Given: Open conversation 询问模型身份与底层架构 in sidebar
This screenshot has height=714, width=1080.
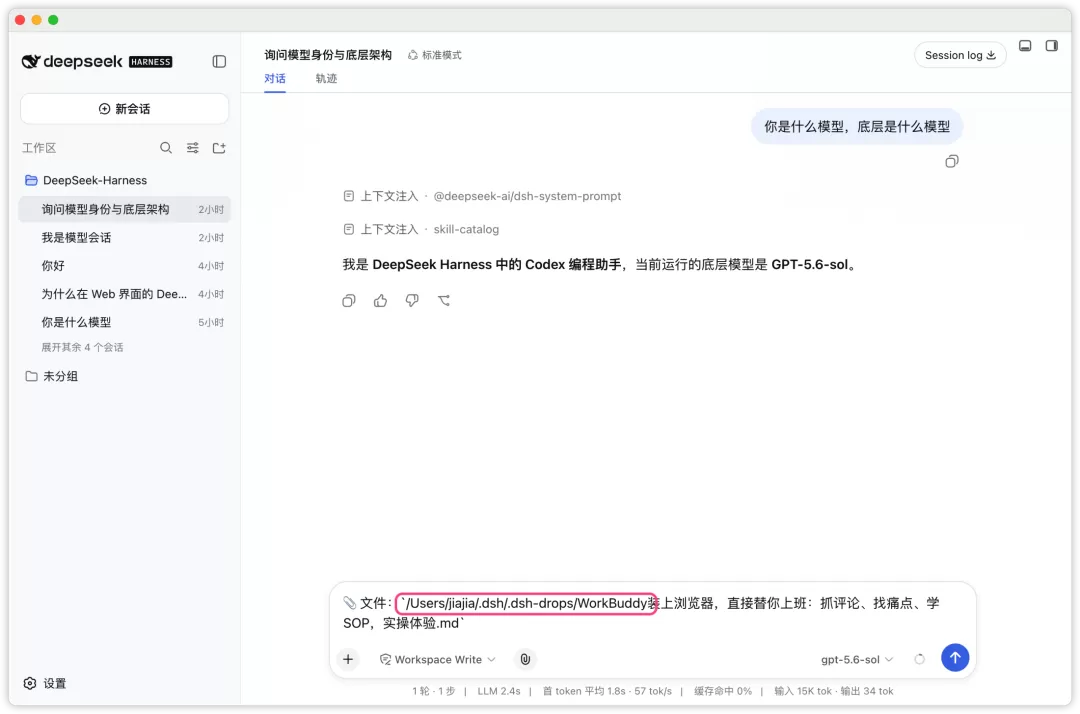Looking at the screenshot, I should [125, 209].
